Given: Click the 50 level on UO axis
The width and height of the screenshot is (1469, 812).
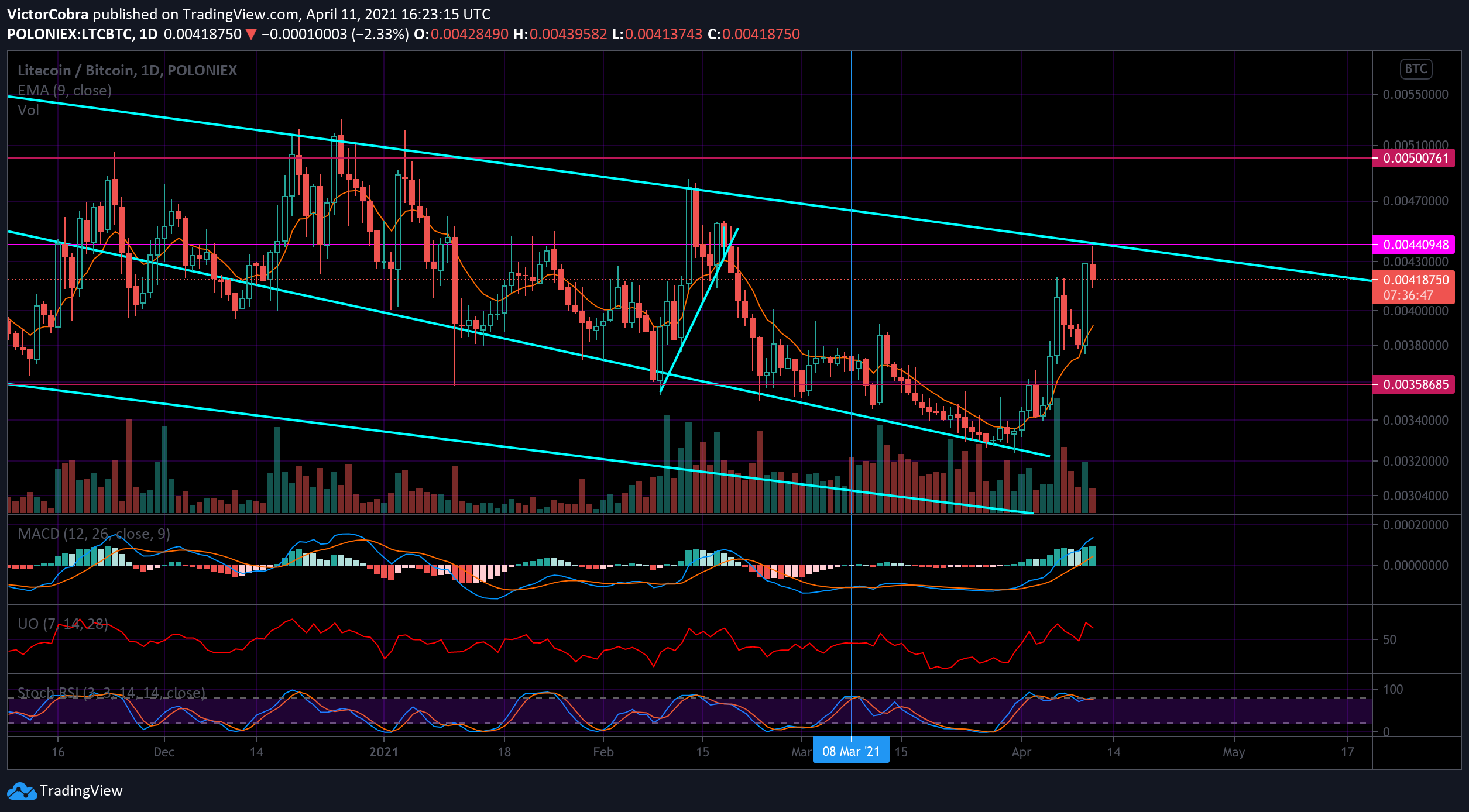Looking at the screenshot, I should click(1389, 640).
